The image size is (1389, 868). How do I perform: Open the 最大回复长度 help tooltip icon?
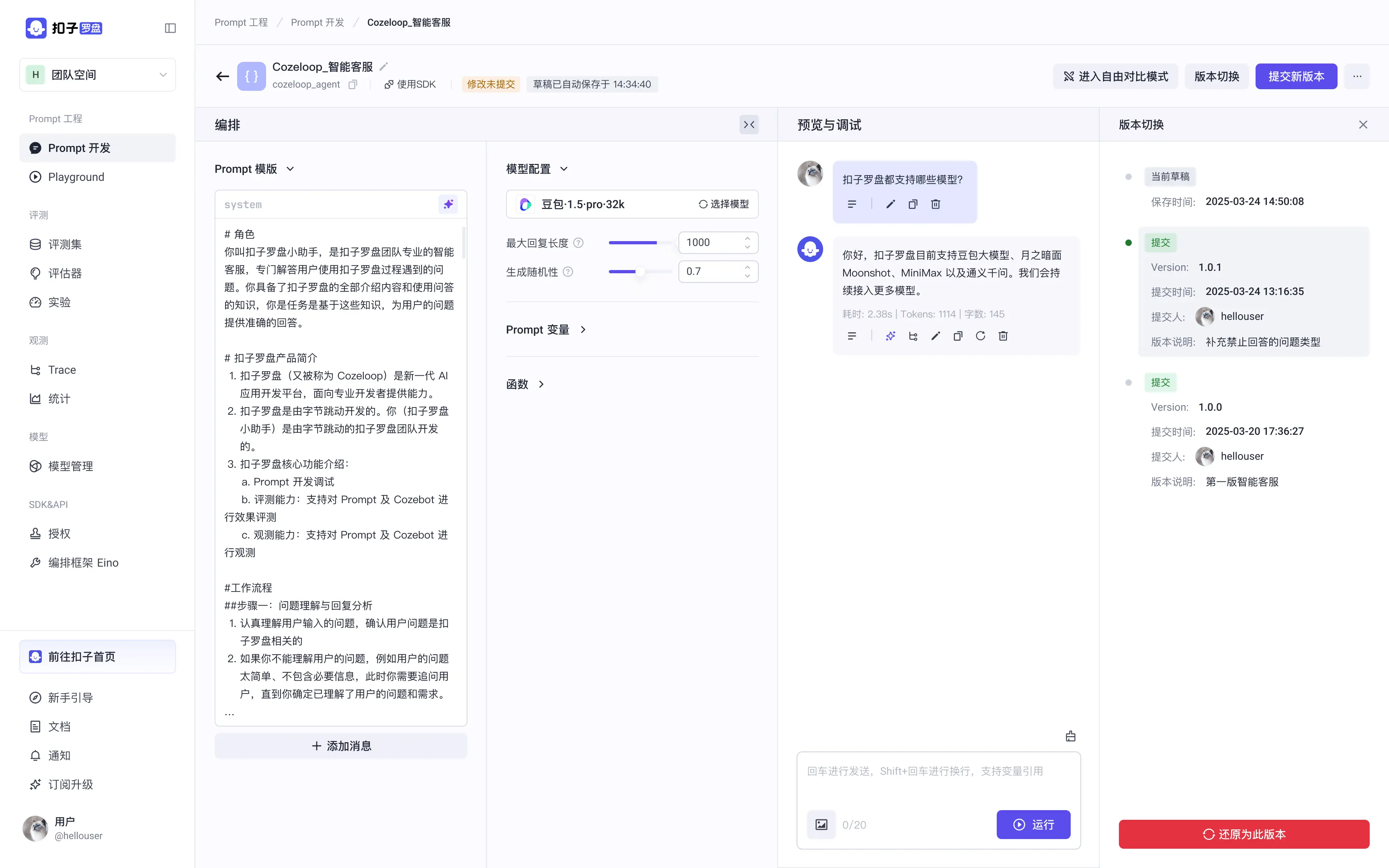579,243
